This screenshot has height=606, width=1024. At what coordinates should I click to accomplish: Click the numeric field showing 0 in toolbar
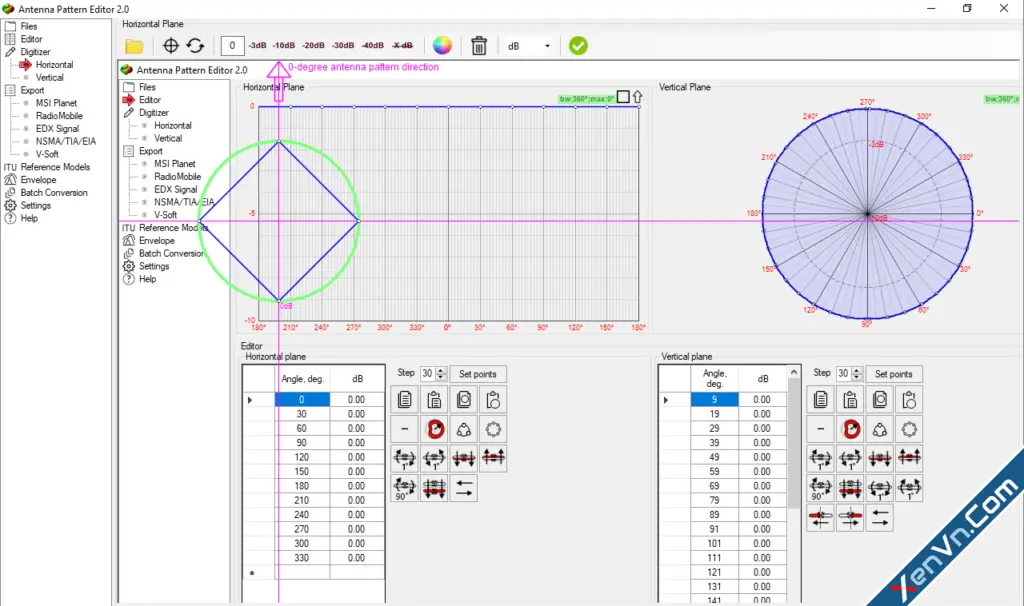(x=232, y=46)
